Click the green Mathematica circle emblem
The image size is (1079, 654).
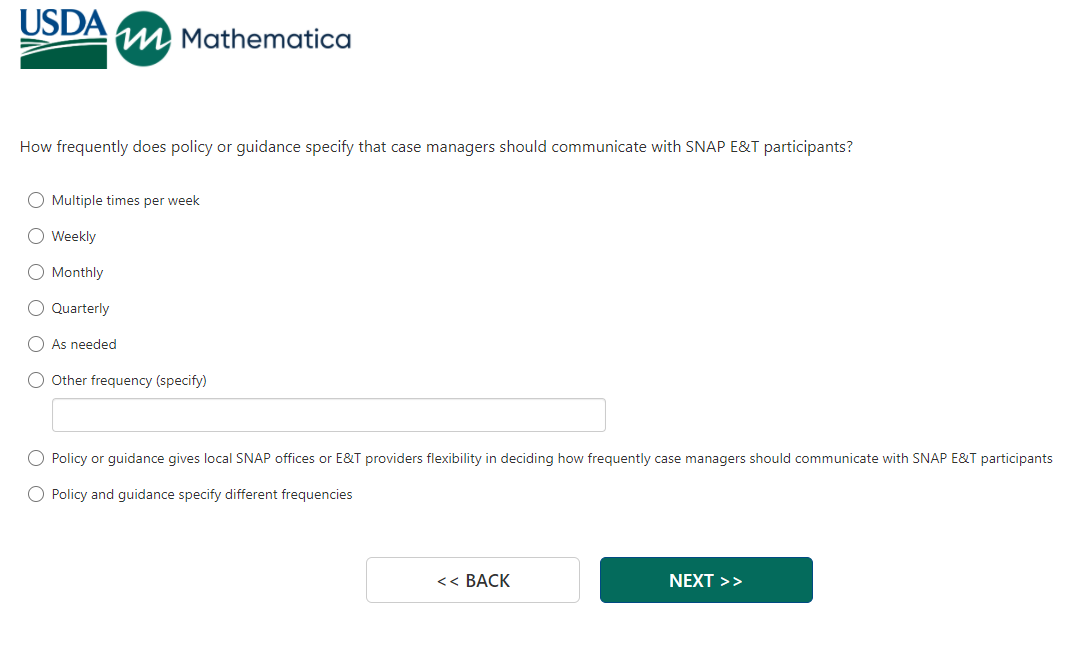pyautogui.click(x=143, y=40)
